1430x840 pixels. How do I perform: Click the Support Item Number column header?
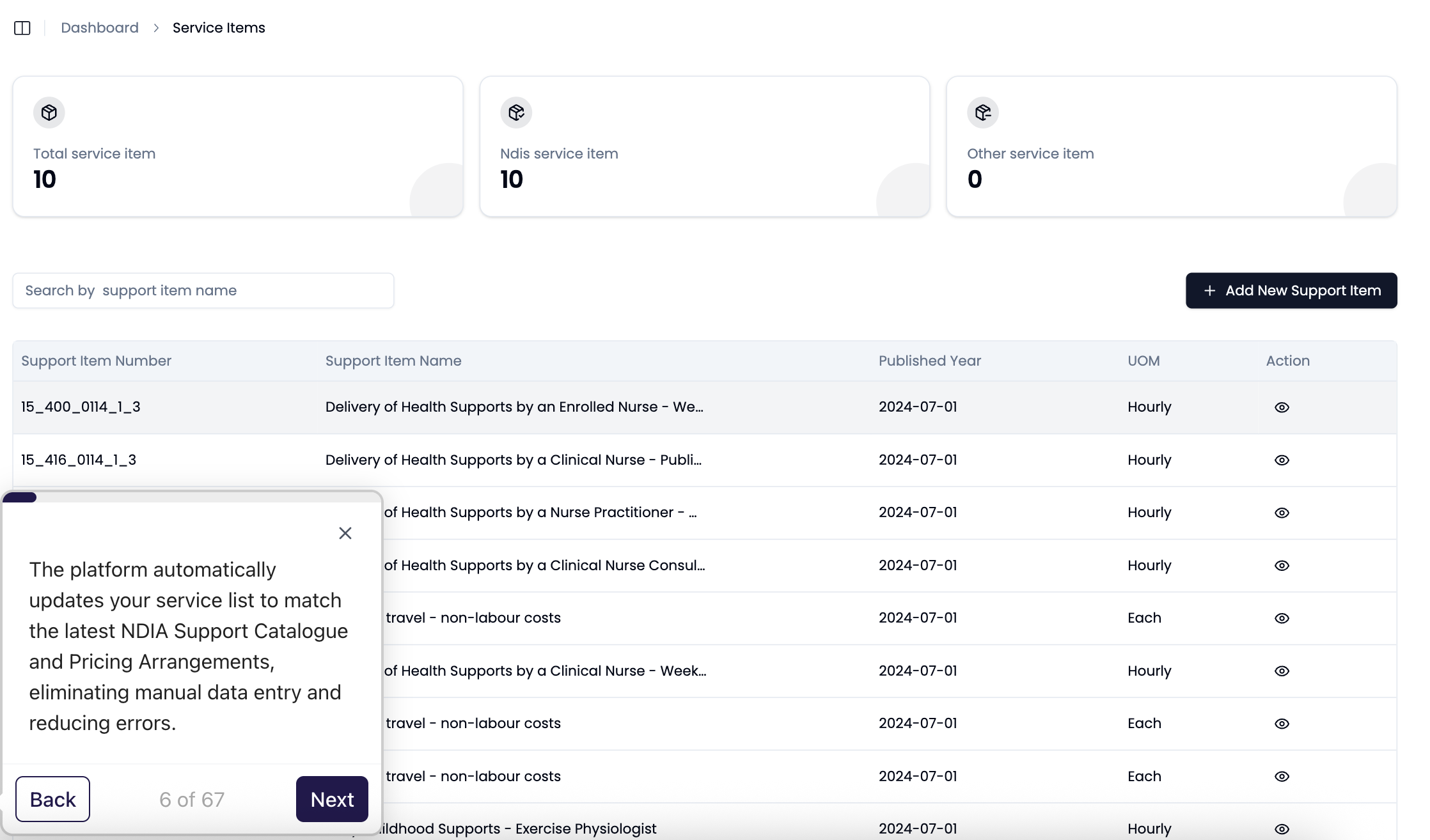click(96, 361)
